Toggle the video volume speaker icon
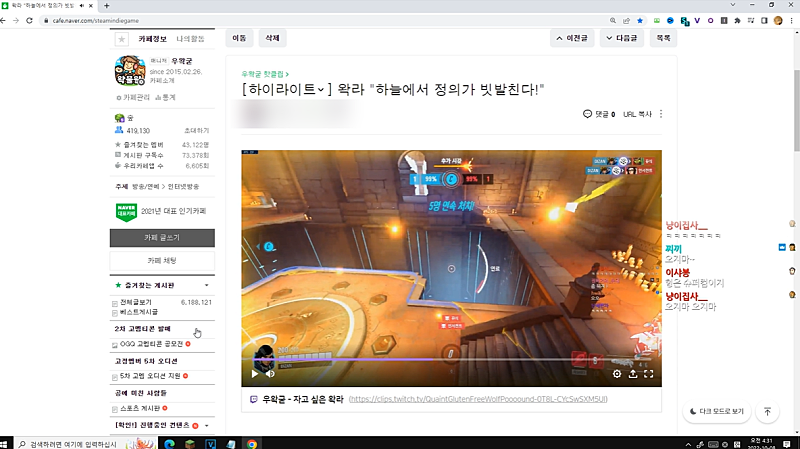Image resolution: width=800 pixels, height=449 pixels. (270, 374)
